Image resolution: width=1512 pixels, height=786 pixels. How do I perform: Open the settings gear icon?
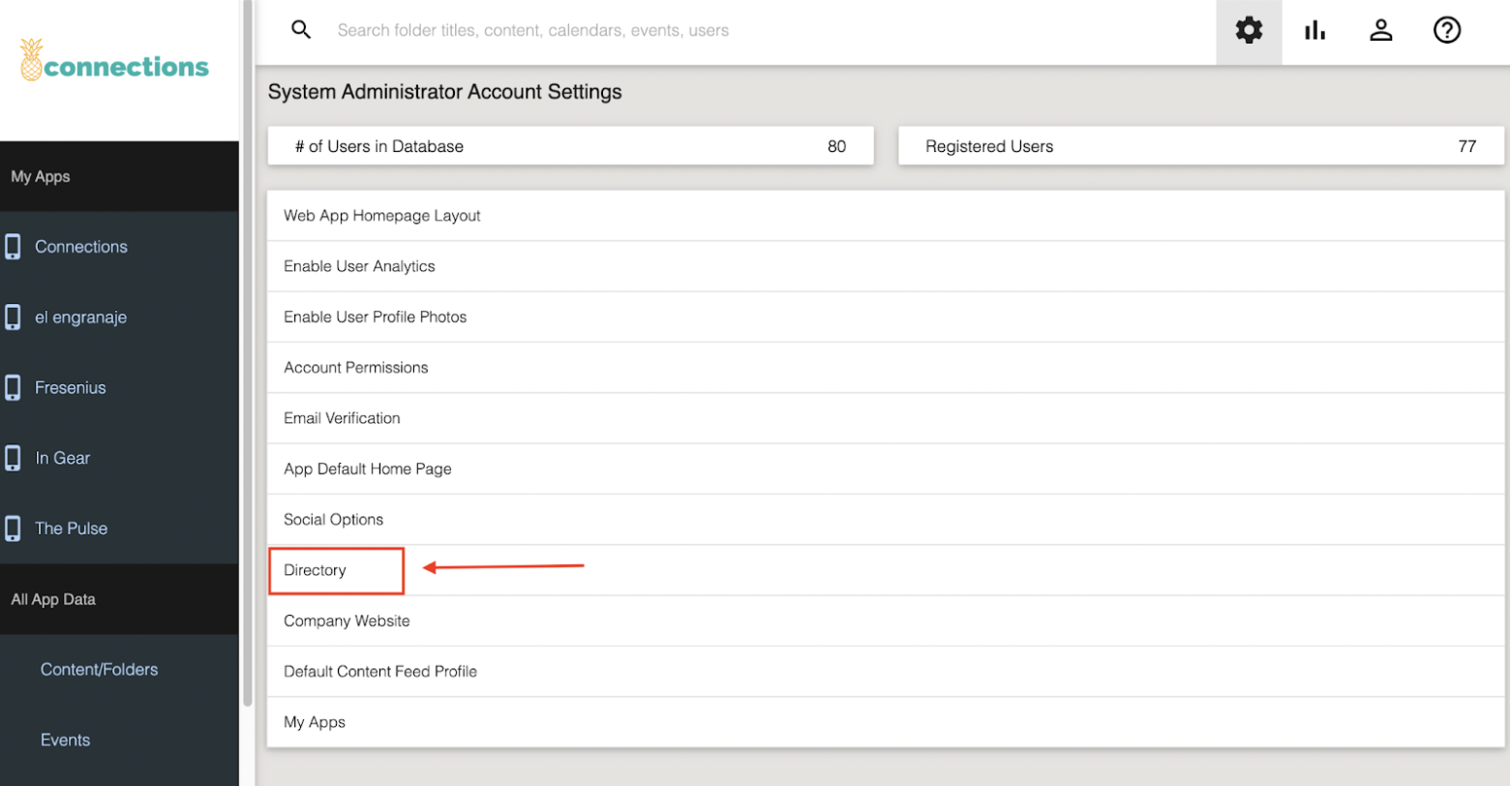tap(1248, 30)
